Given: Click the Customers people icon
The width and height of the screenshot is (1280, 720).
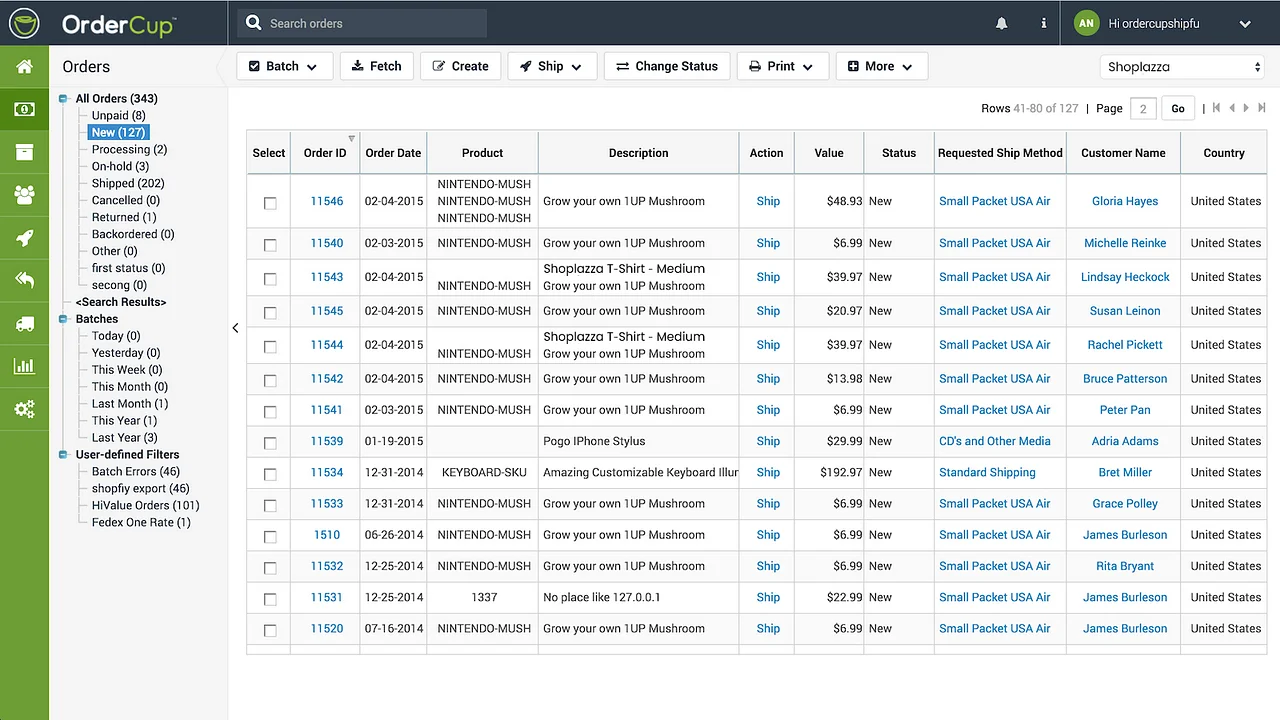Looking at the screenshot, I should [24, 195].
